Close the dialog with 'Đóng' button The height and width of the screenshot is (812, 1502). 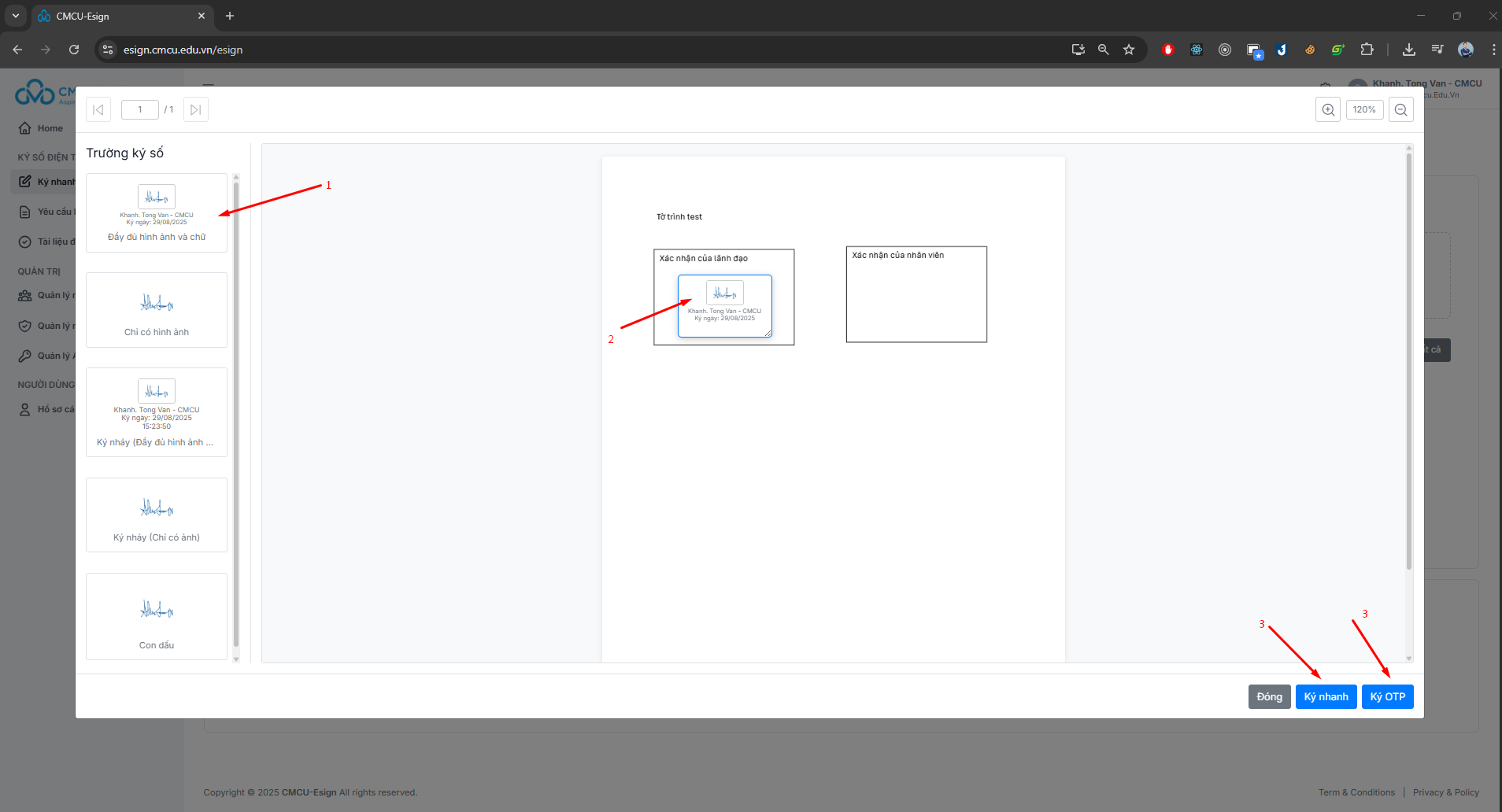tap(1269, 697)
